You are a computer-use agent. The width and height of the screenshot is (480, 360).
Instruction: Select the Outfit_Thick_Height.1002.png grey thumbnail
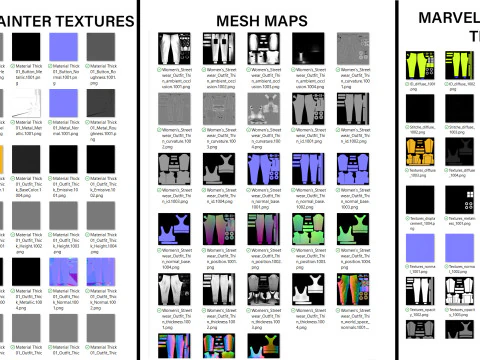point(26,216)
